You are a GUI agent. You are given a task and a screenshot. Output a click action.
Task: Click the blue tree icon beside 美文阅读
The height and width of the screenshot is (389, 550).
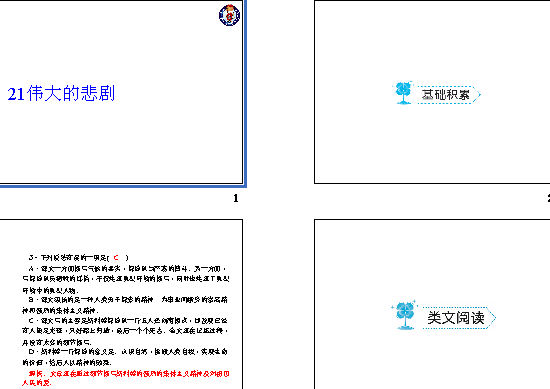pyautogui.click(x=405, y=315)
